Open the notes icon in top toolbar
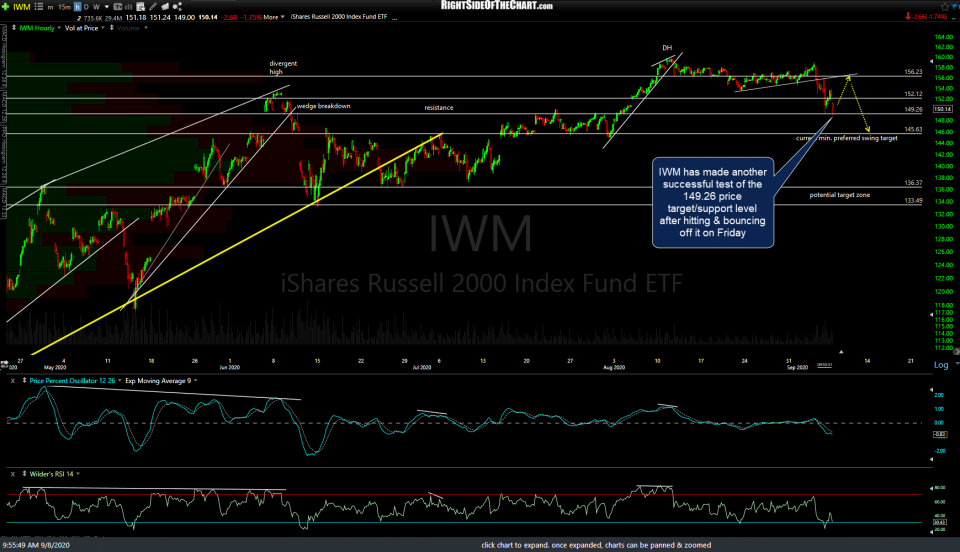Viewport: 960px width, 552px height. coord(165,7)
